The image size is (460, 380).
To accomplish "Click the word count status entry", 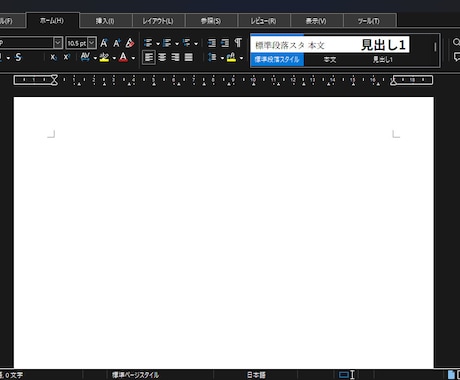I will coord(12,375).
